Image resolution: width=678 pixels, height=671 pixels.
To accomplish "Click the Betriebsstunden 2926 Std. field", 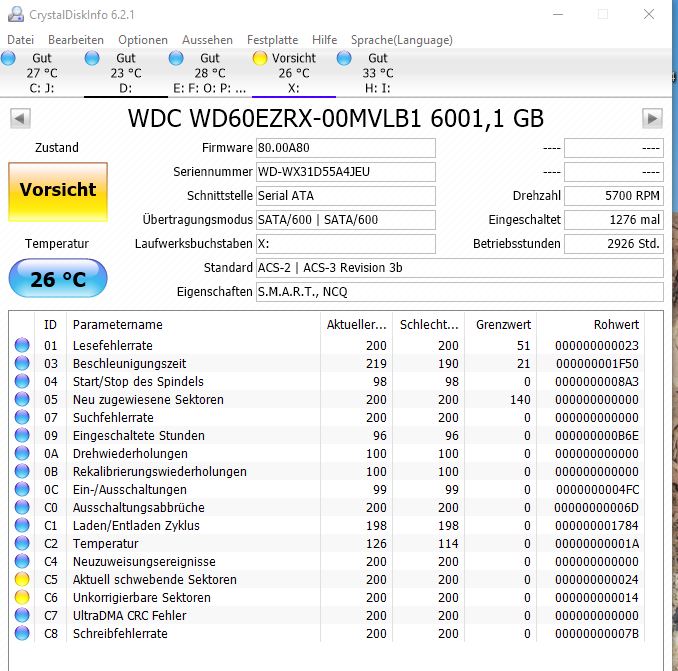I will point(614,244).
